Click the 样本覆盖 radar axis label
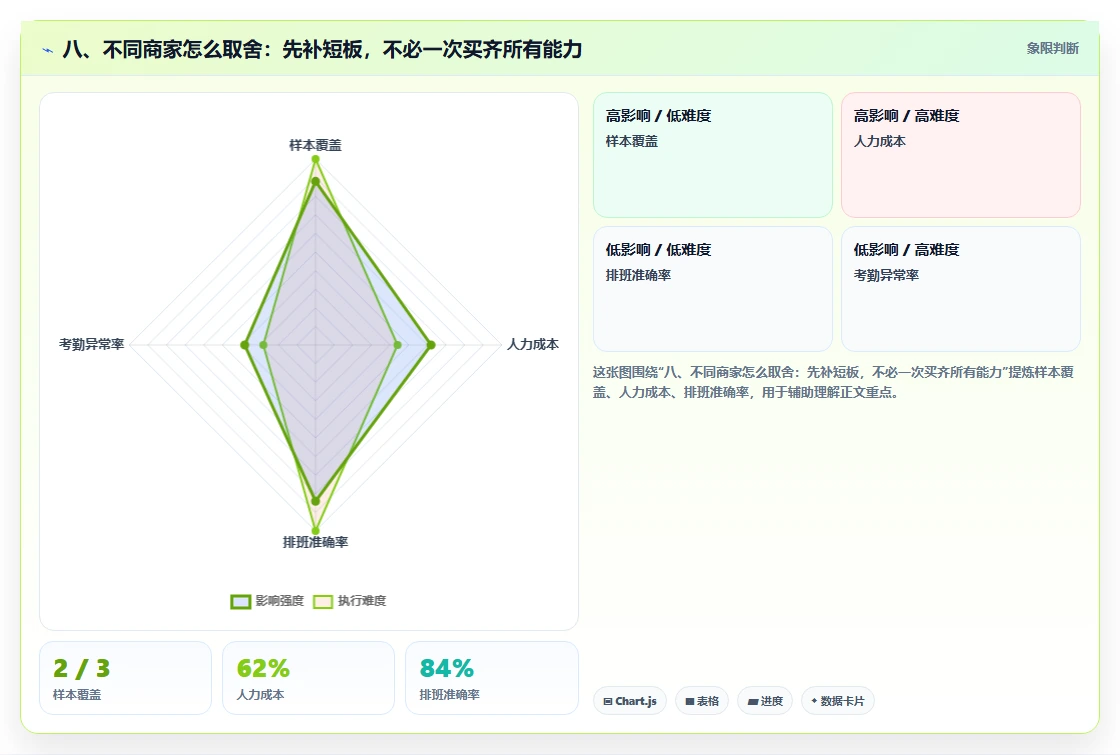Viewport: 1120px width, 755px height. click(x=315, y=145)
